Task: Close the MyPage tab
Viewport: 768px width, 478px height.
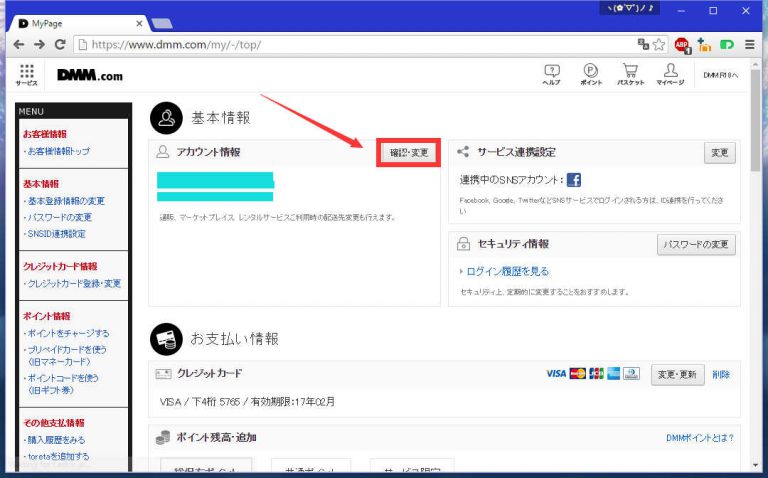Action: 139,24
